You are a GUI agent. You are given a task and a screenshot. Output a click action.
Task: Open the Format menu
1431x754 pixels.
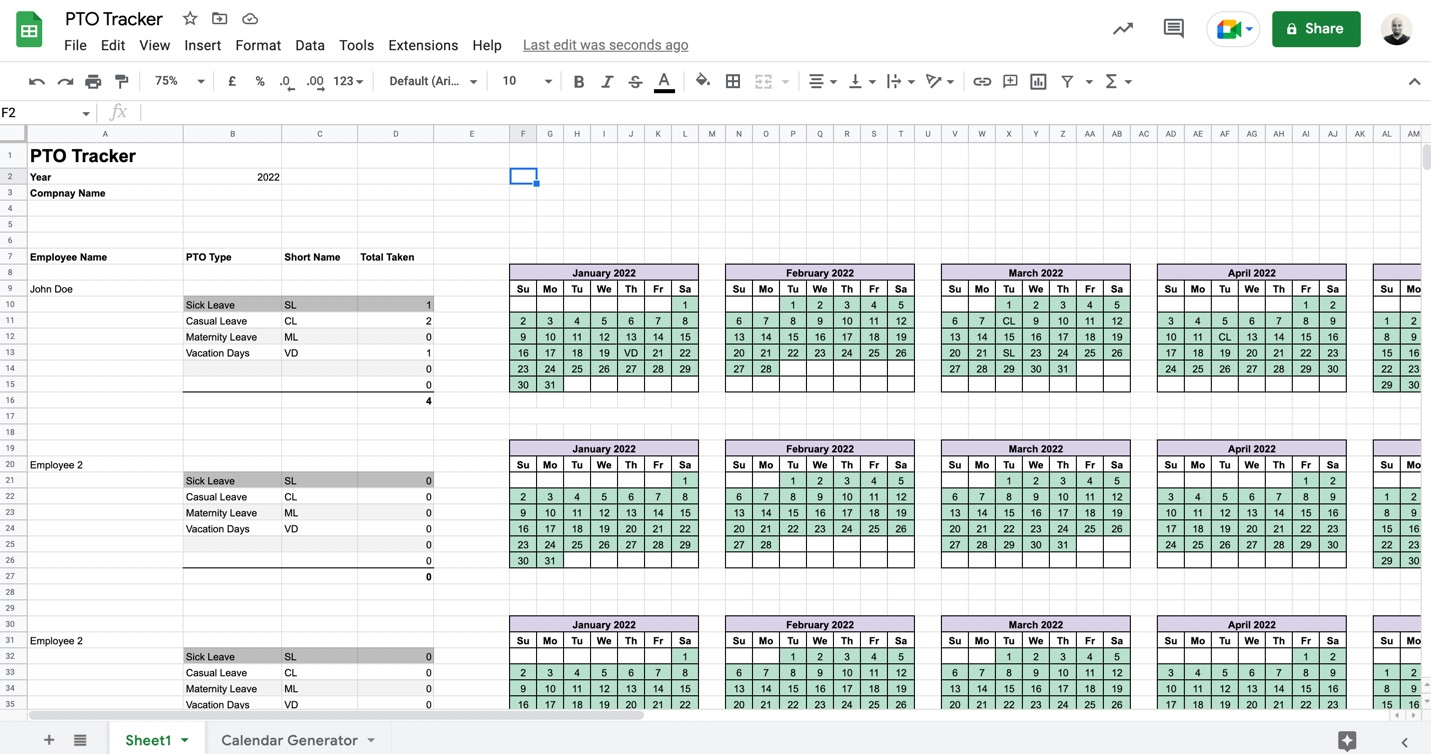(258, 45)
